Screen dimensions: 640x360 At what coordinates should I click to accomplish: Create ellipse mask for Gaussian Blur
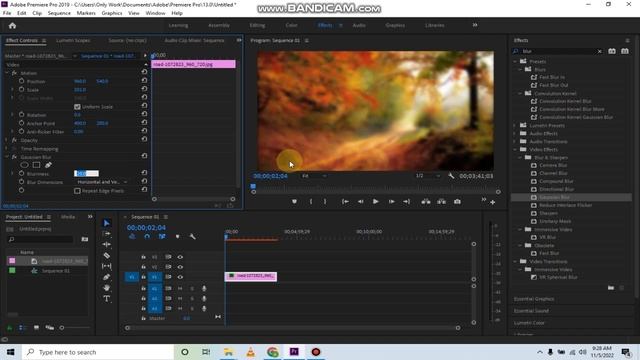tap(24, 165)
